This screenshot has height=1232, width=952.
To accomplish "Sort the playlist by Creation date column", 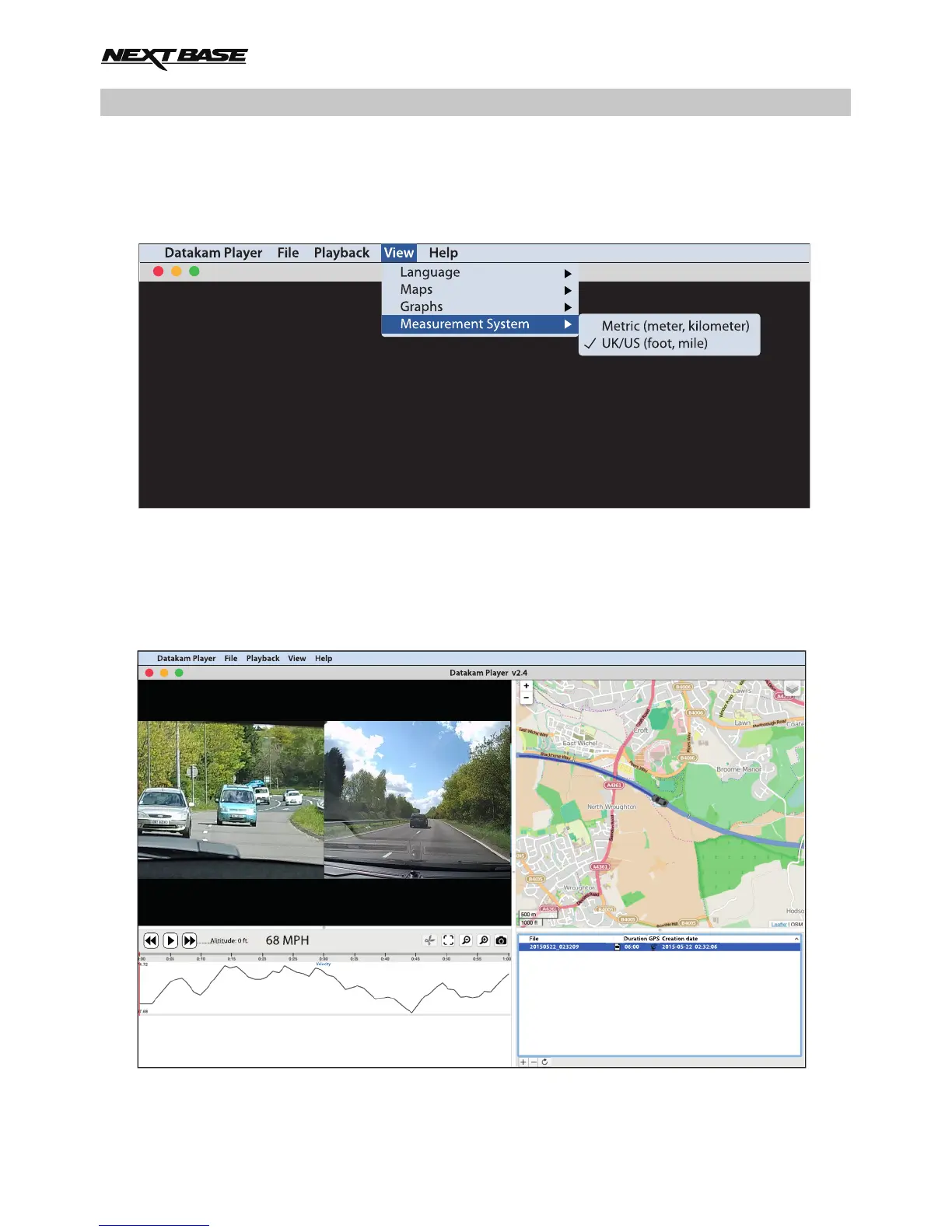I will point(680,939).
